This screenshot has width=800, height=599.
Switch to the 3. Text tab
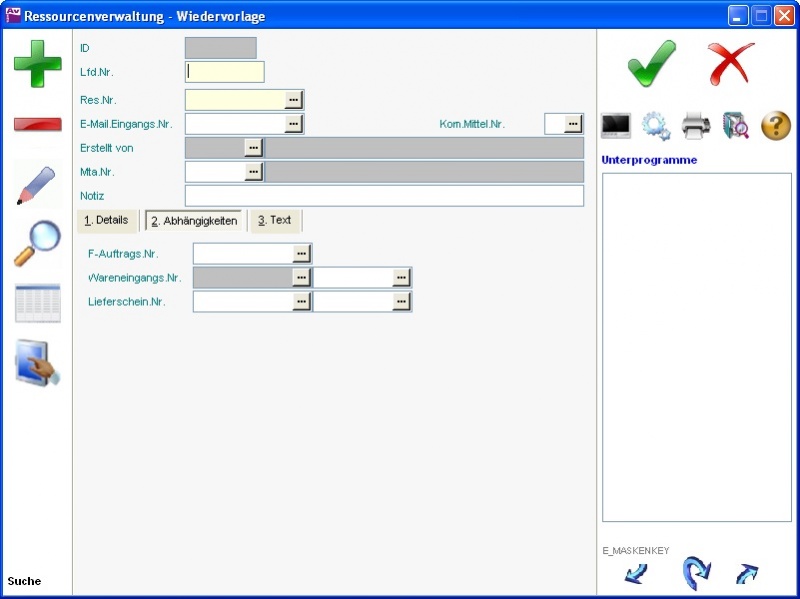(x=274, y=220)
